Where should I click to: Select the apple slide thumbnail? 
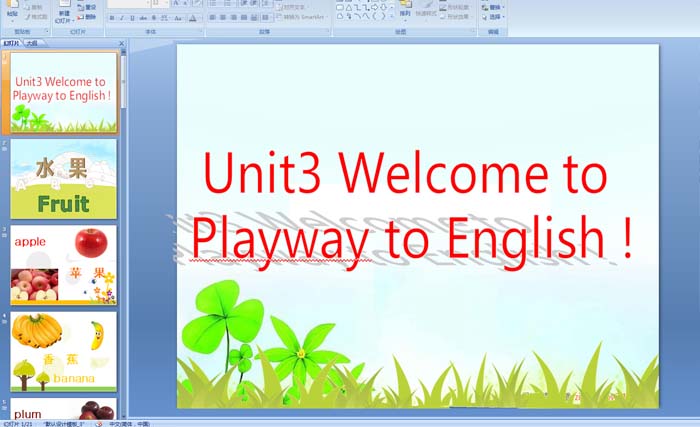pos(63,265)
